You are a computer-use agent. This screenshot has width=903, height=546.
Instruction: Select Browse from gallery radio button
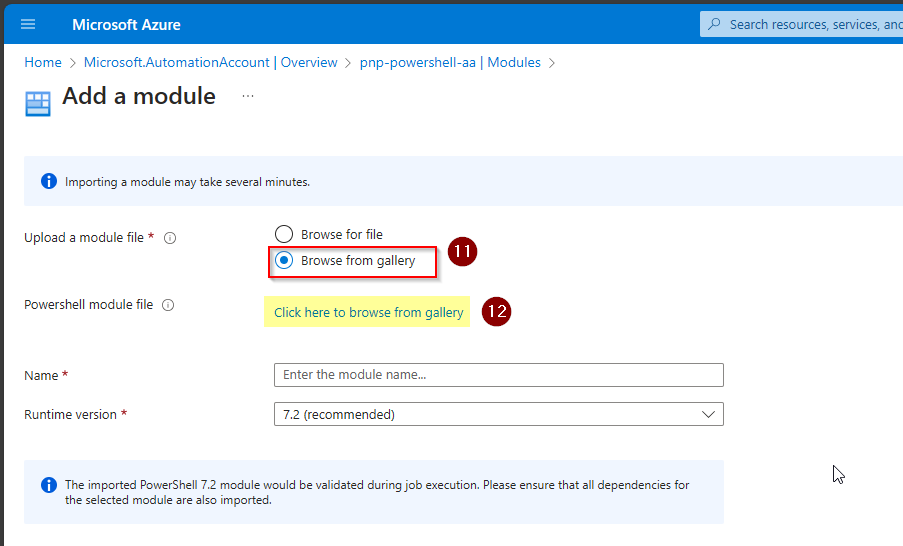(x=284, y=260)
